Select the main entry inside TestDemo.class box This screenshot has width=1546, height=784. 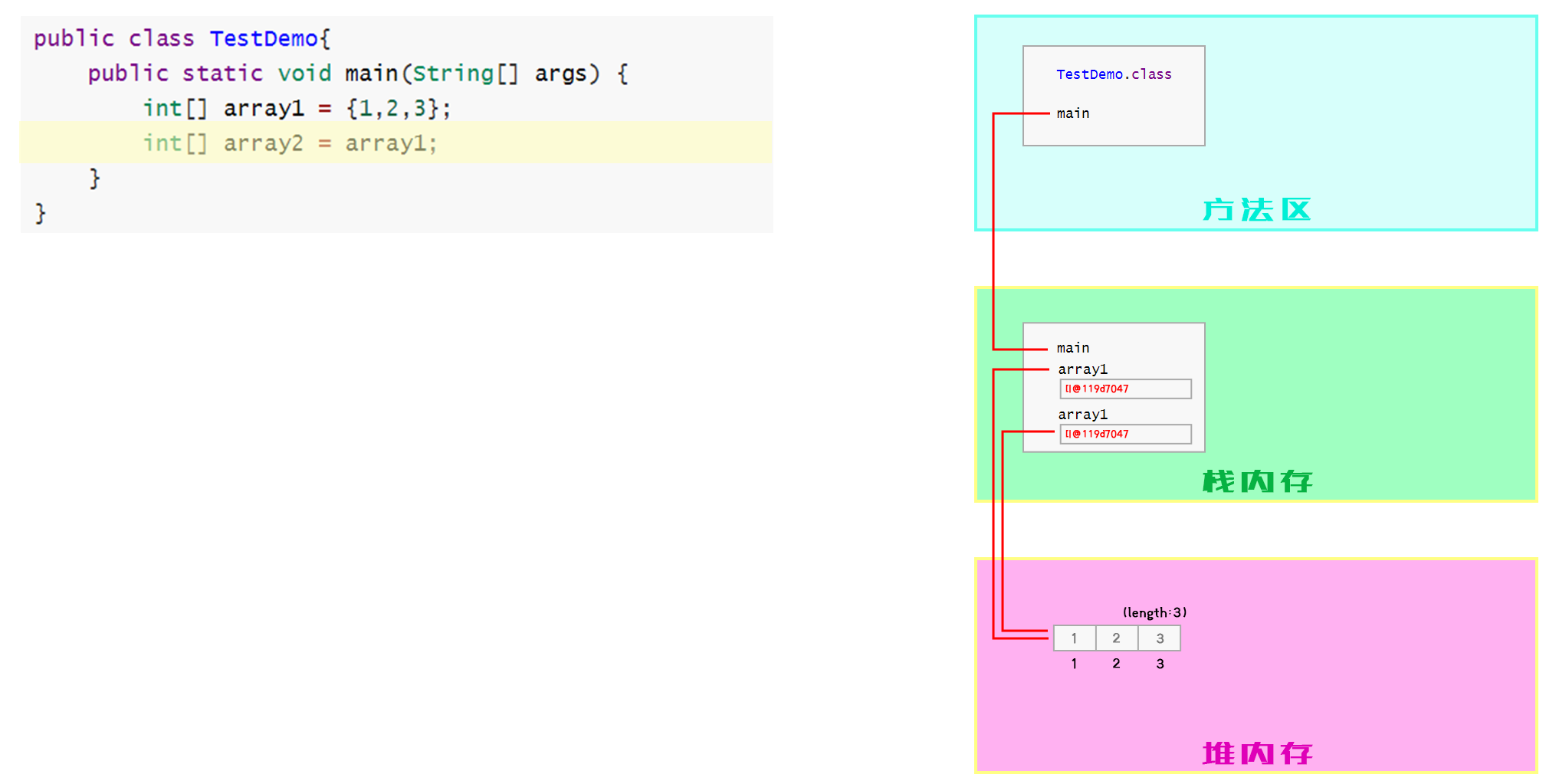point(1072,113)
